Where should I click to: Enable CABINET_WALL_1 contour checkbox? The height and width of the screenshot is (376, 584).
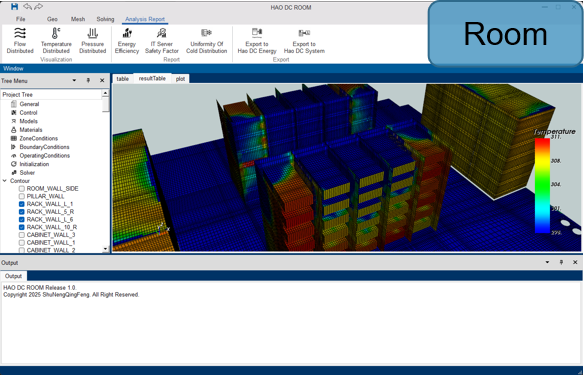(22, 243)
